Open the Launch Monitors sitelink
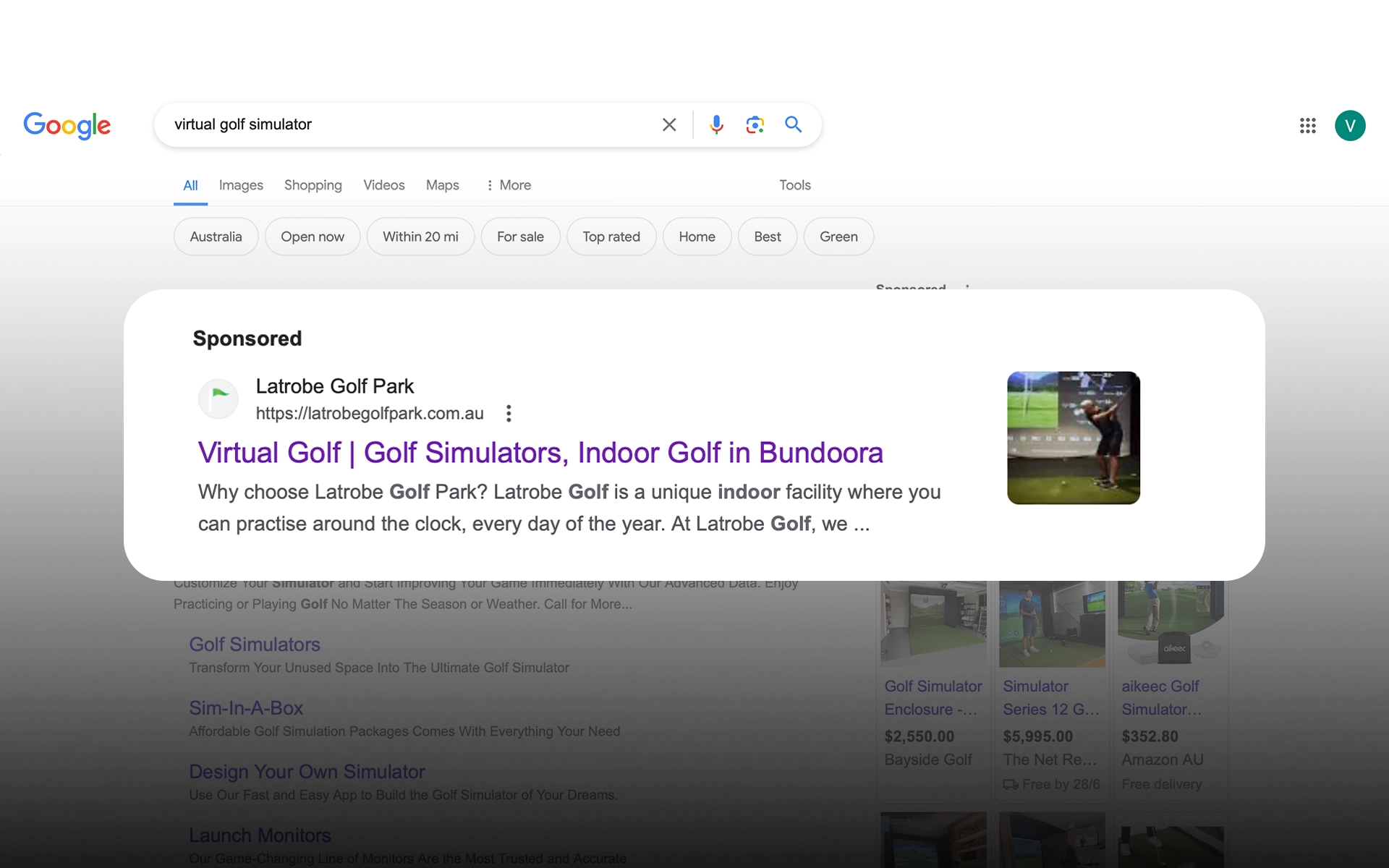This screenshot has width=1389, height=868. (x=260, y=835)
